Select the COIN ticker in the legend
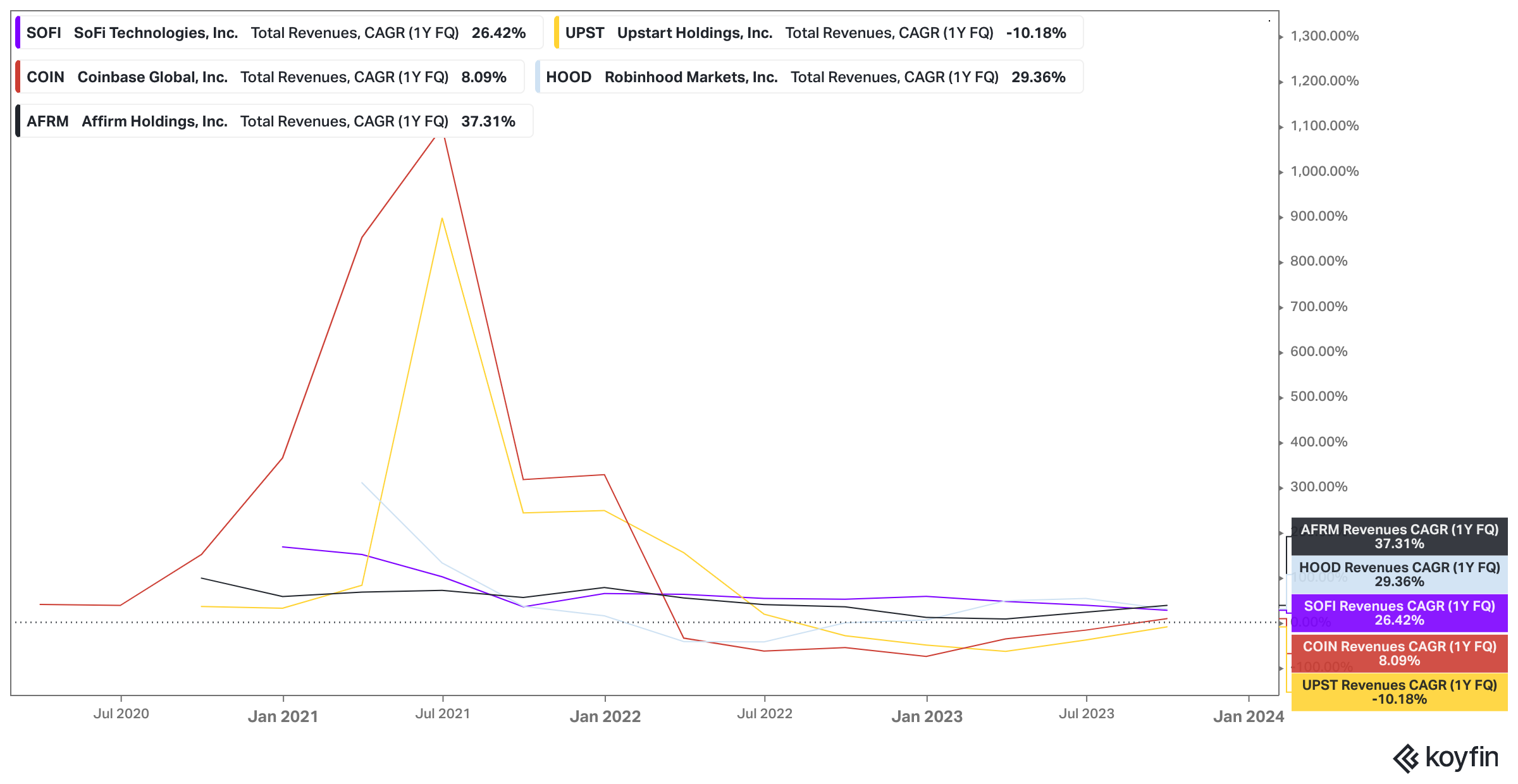Screen dimensions: 1518x784 pyautogui.click(x=46, y=77)
